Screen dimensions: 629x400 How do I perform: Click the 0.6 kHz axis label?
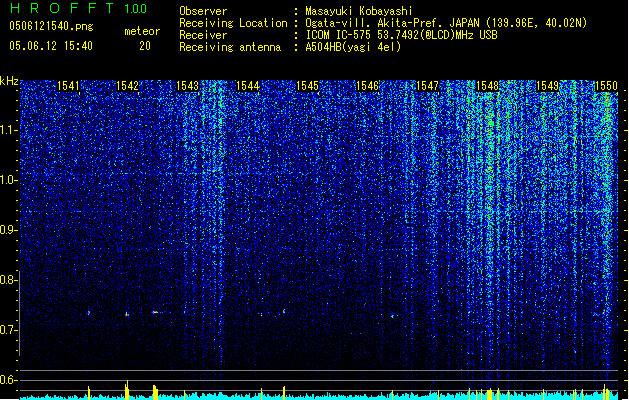click(x=9, y=380)
